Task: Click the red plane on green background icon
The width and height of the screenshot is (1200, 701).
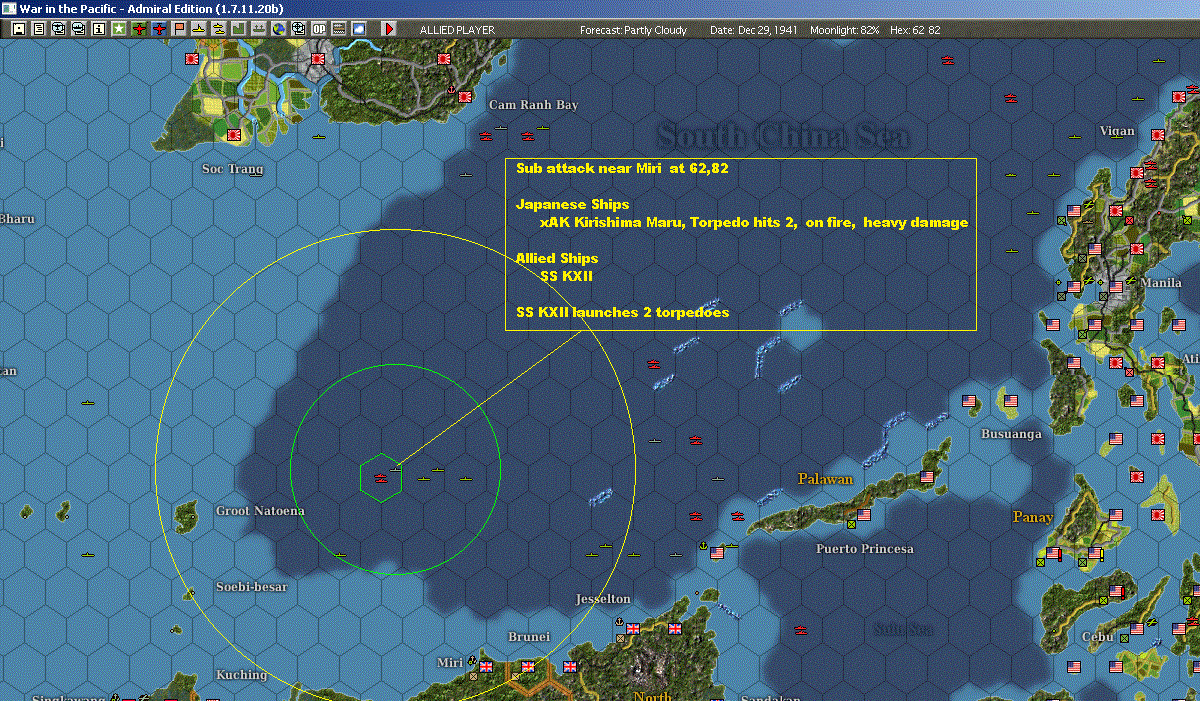Action: click(x=139, y=29)
